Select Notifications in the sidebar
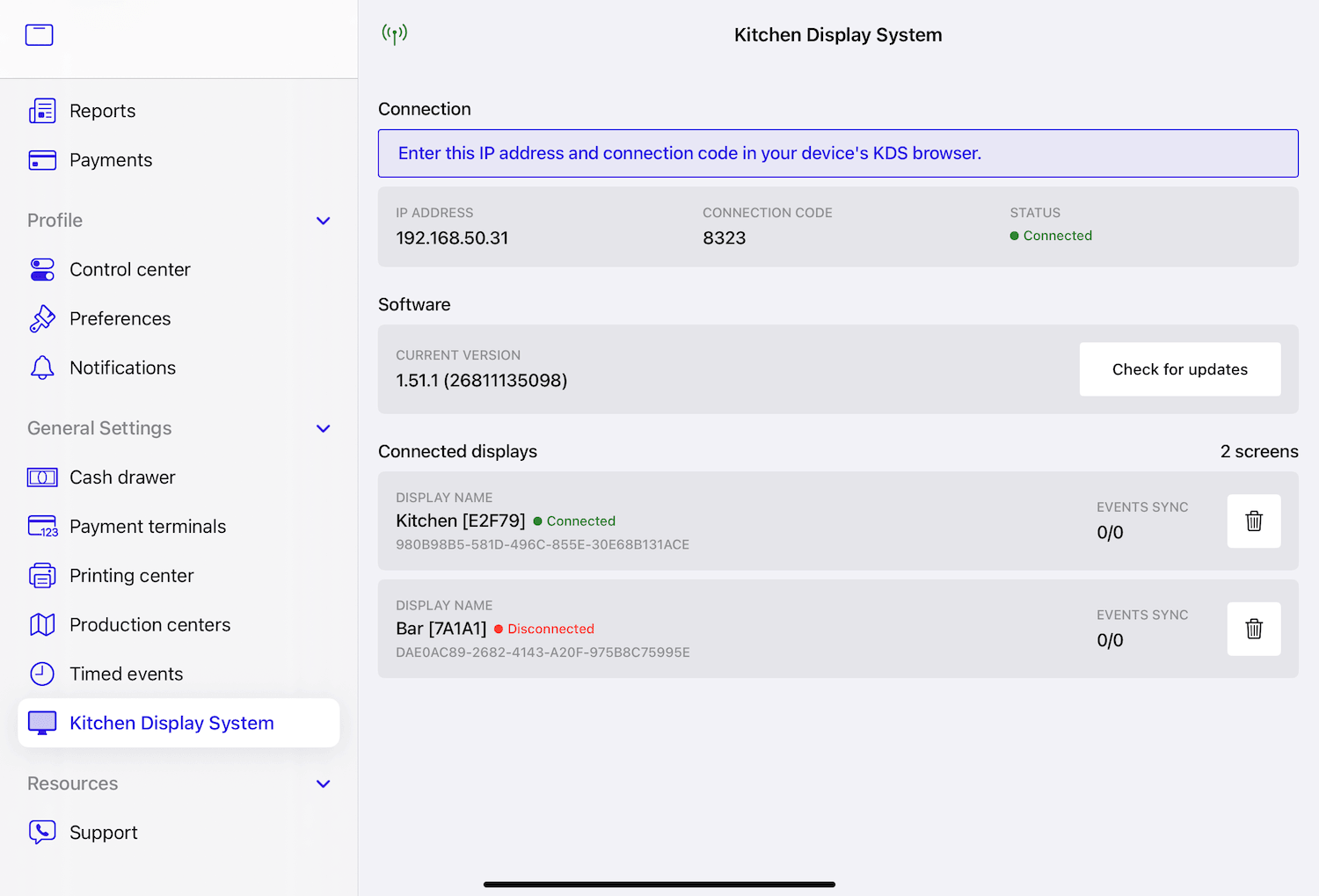The height and width of the screenshot is (896, 1319). click(x=179, y=368)
